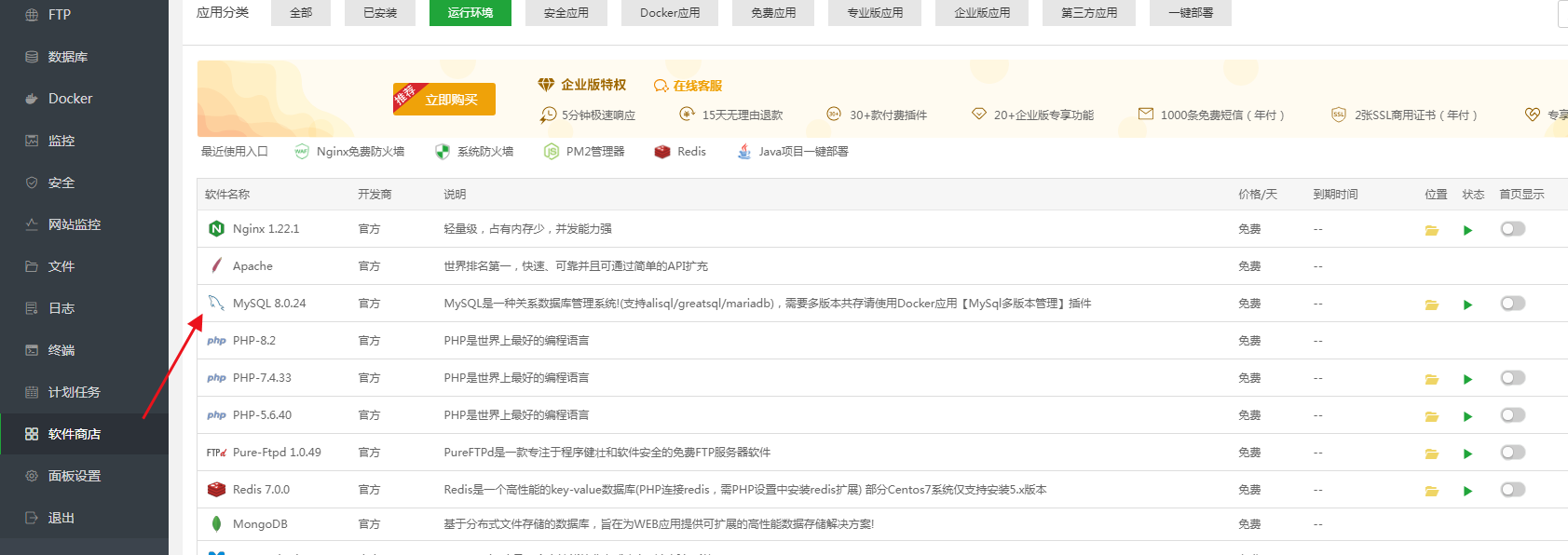The height and width of the screenshot is (555, 1568).
Task: Open MySQL install folder icon
Action: click(1432, 305)
